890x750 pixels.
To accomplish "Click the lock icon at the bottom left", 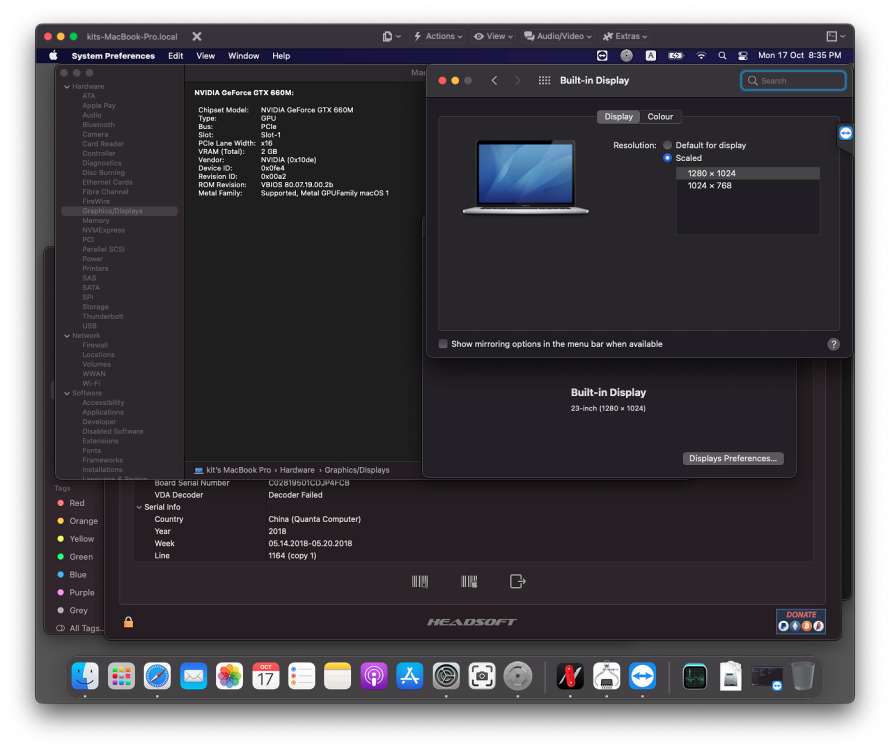I will click(128, 622).
